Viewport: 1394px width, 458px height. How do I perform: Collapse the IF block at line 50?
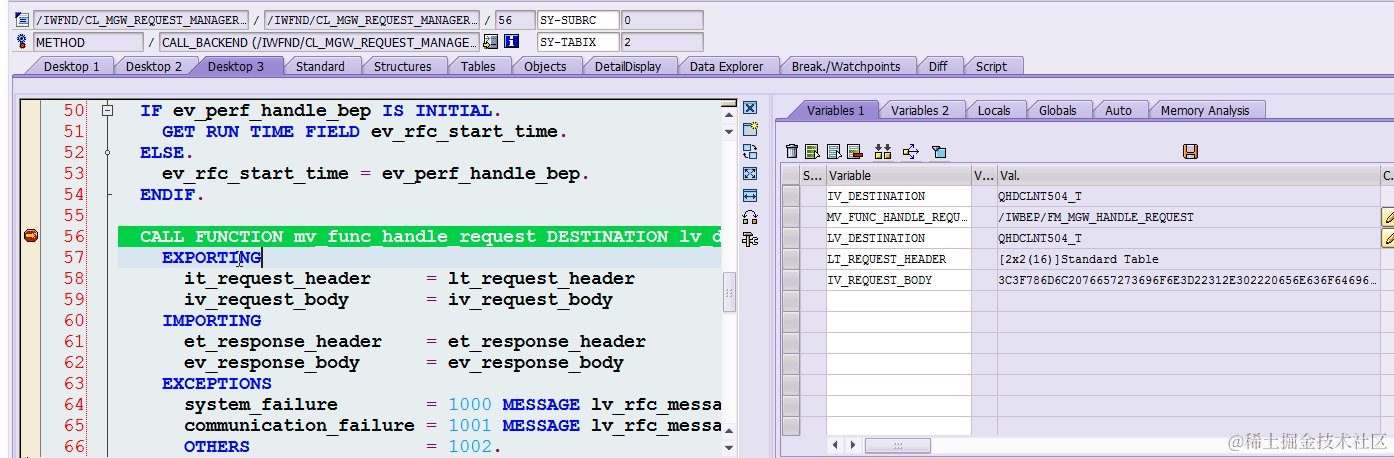coord(108,110)
